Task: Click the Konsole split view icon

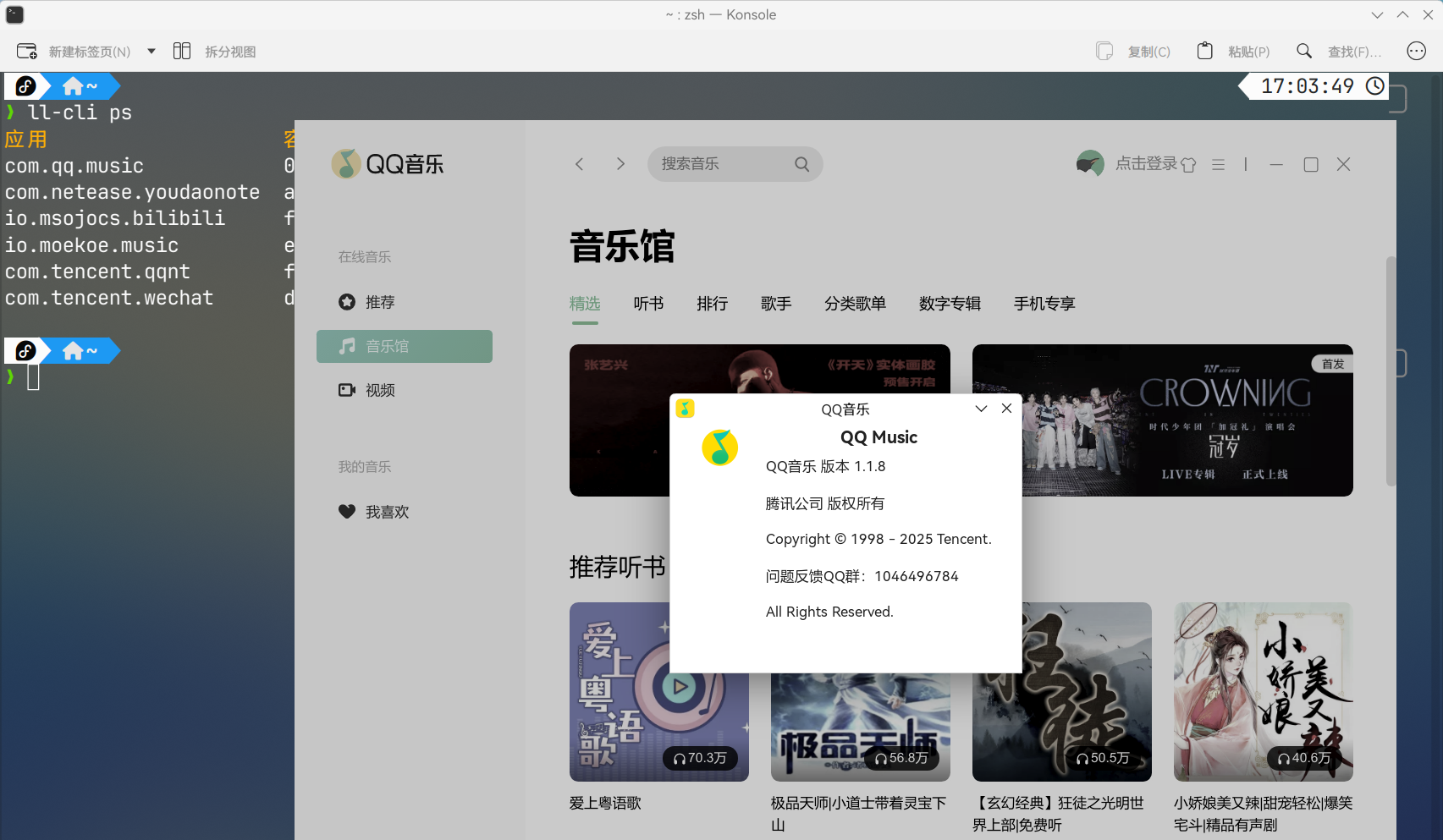Action: click(x=182, y=52)
